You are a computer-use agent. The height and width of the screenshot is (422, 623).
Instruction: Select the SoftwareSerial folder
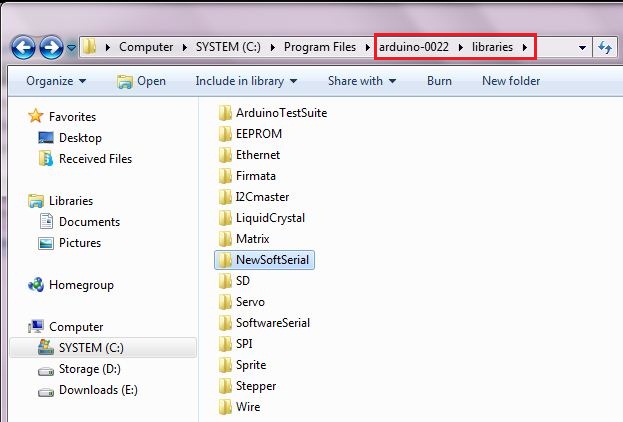point(272,323)
